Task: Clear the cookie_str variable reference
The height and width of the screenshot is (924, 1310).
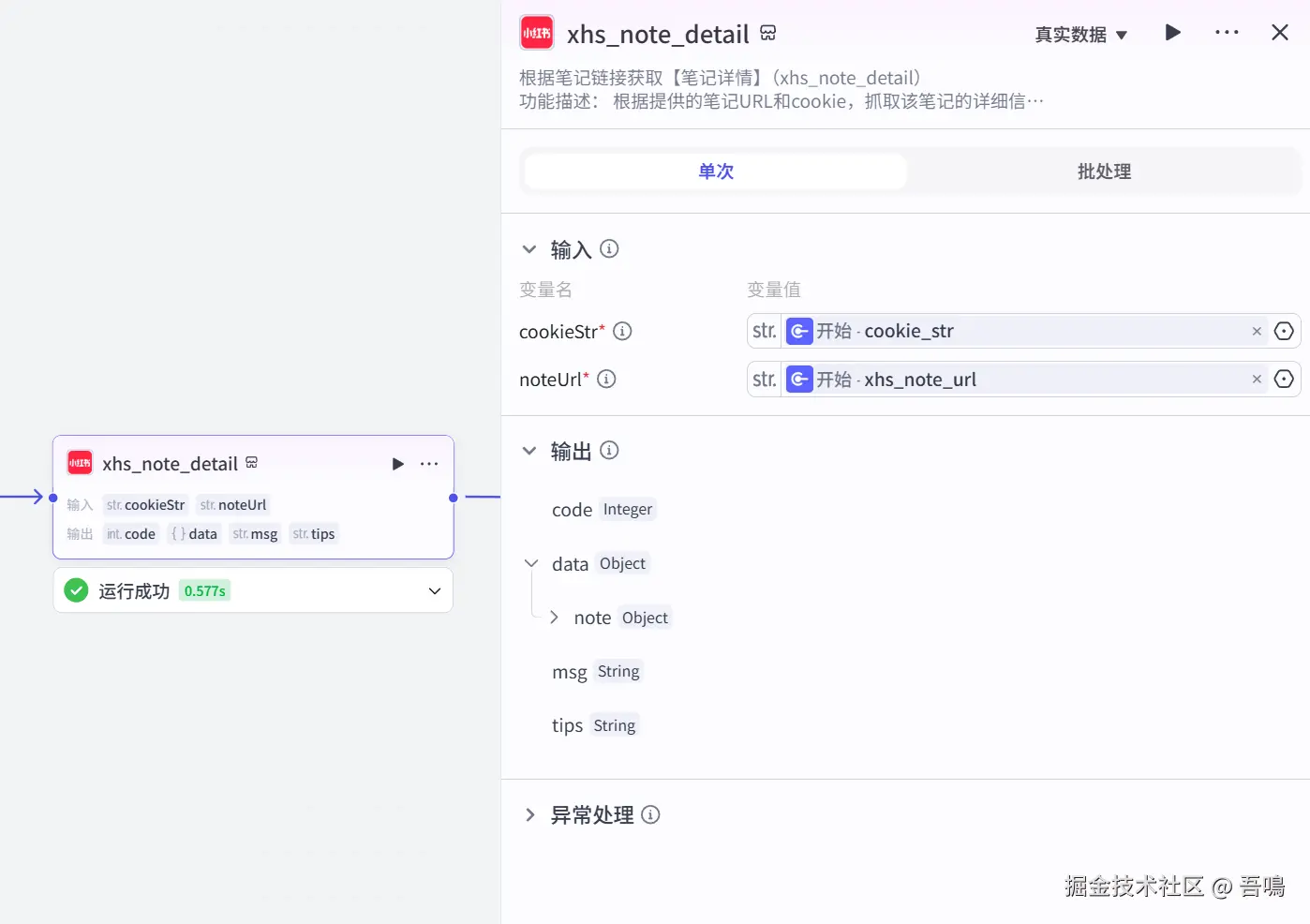Action: click(1257, 331)
